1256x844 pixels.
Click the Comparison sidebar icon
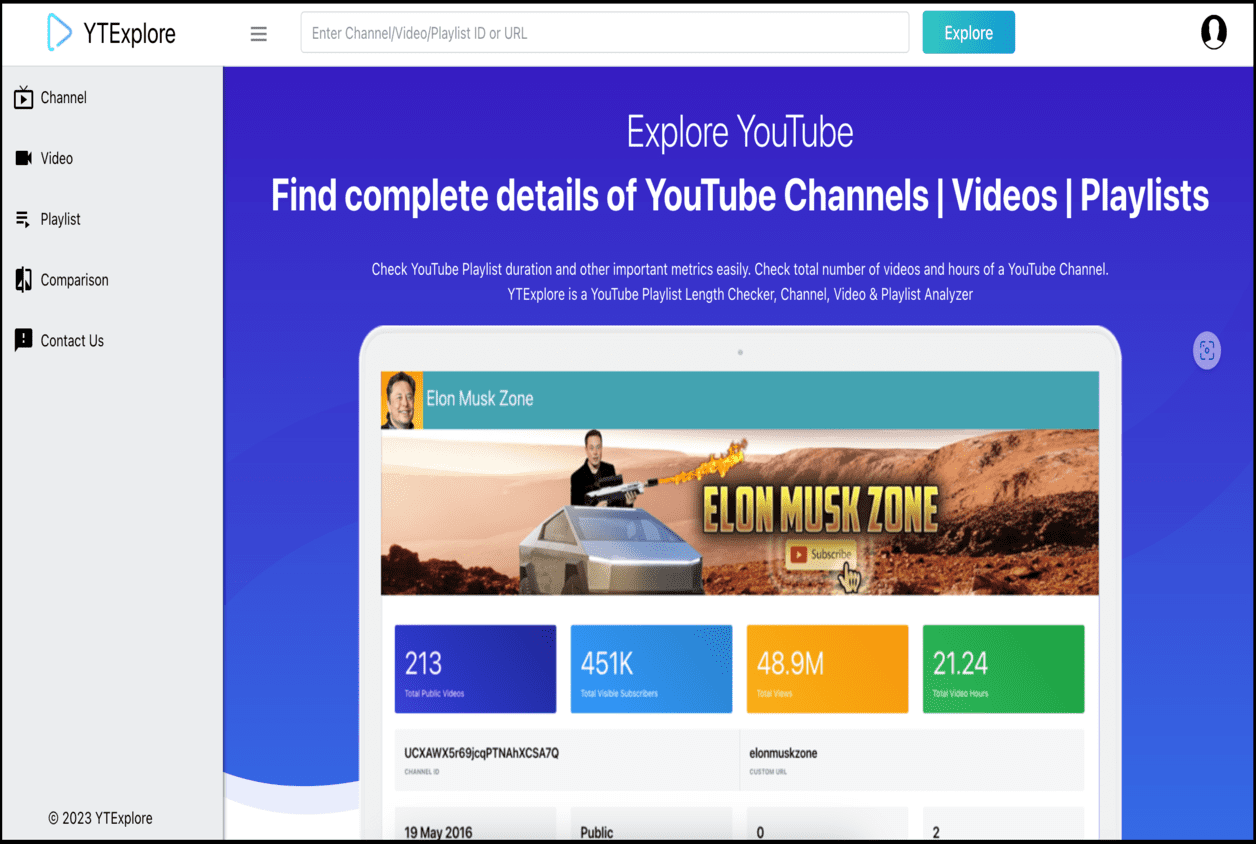23,280
